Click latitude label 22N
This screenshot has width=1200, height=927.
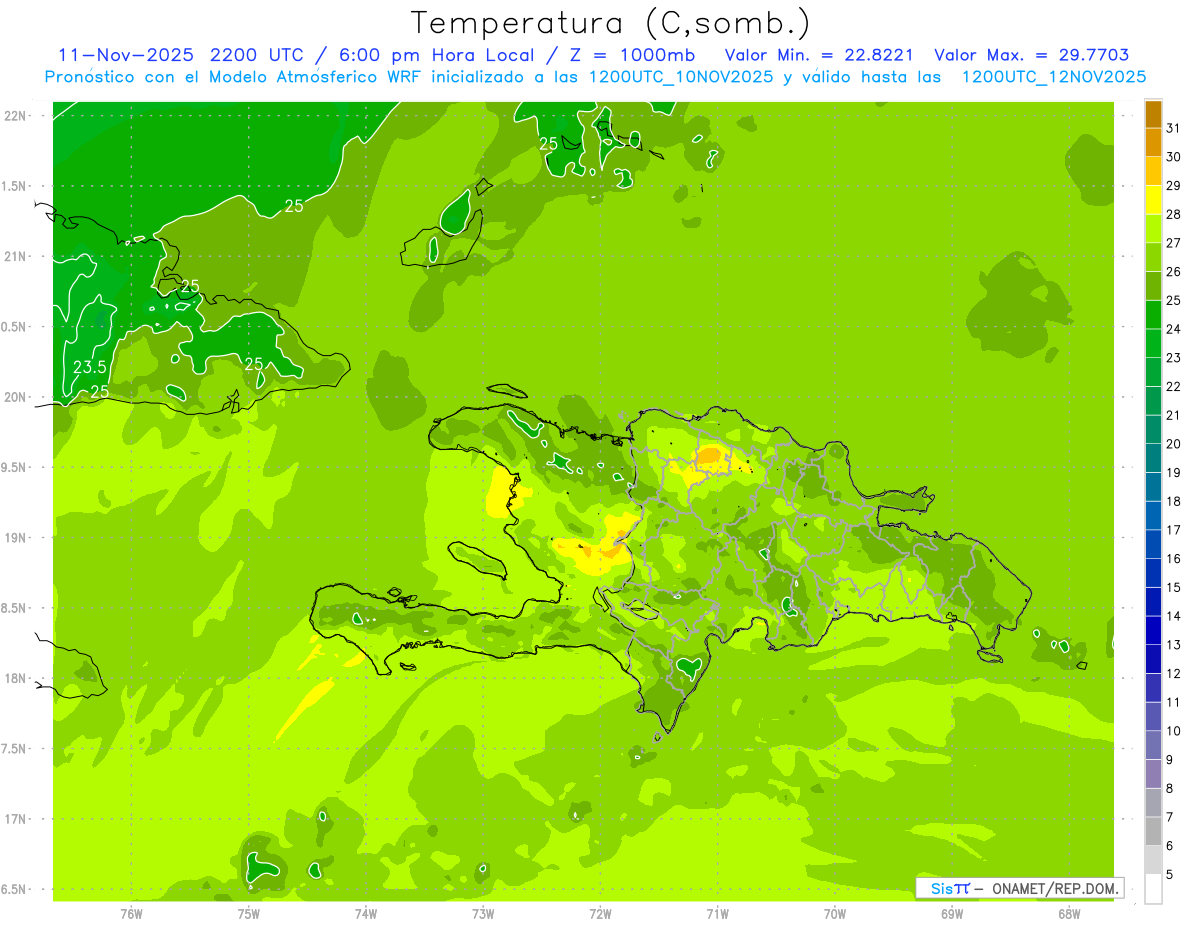(15, 116)
